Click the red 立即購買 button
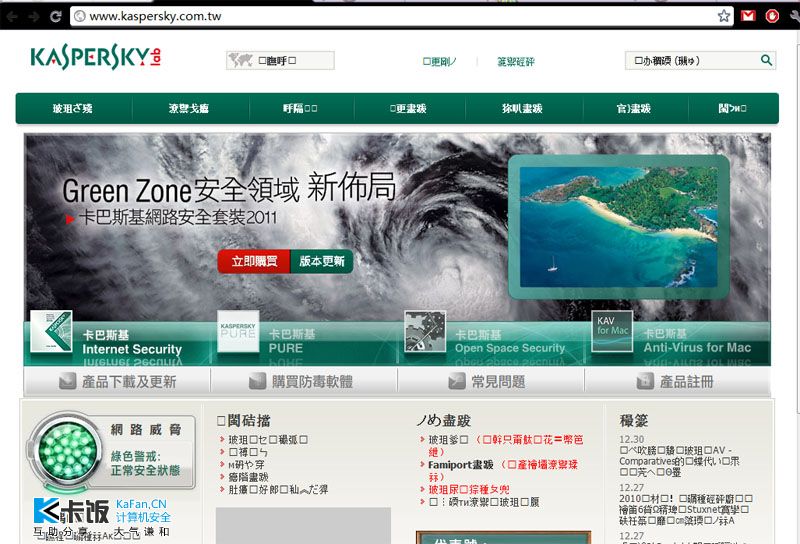Image resolution: width=800 pixels, height=544 pixels. [254, 261]
